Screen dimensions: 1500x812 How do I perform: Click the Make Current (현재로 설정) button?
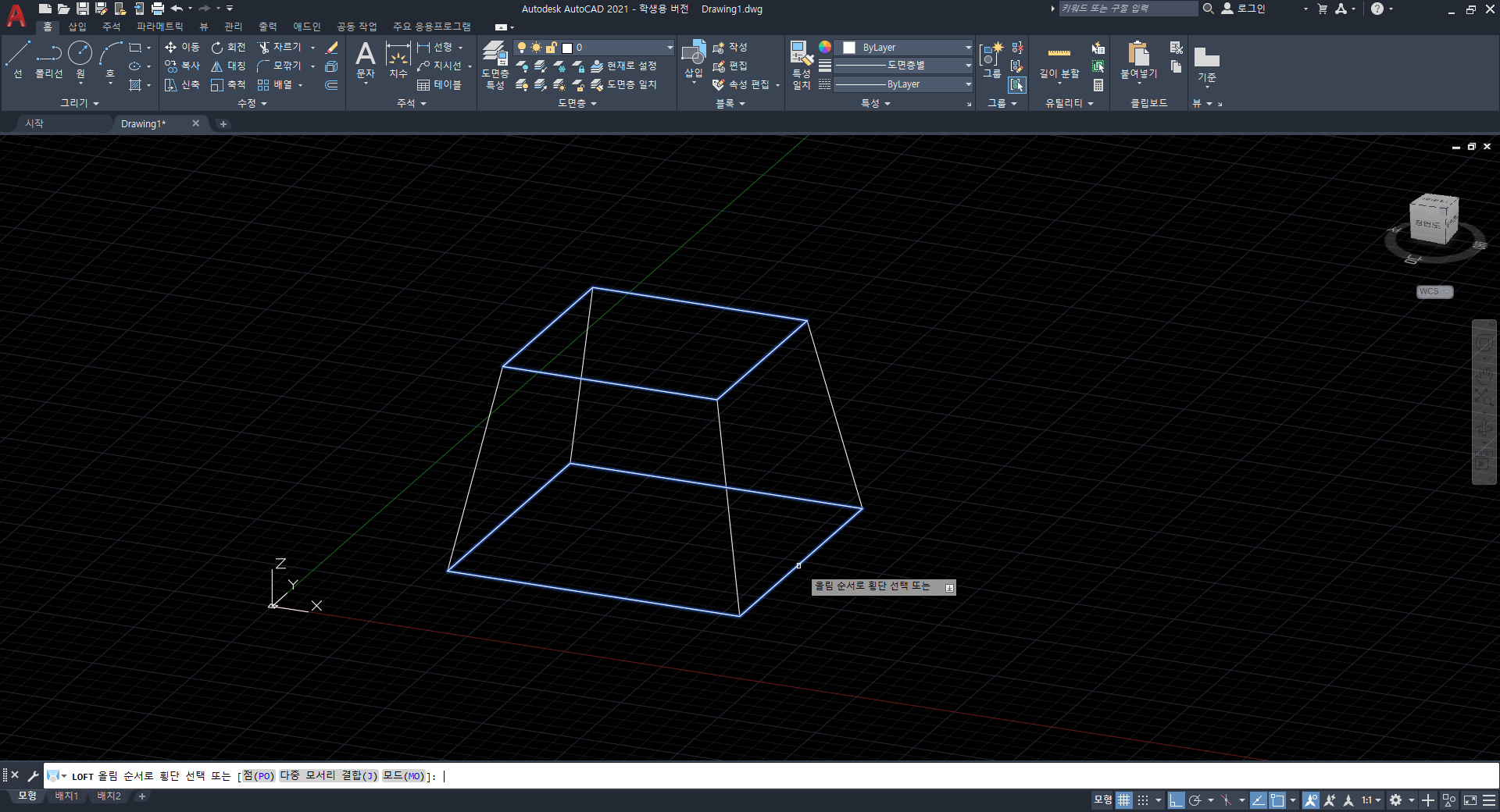pos(624,66)
